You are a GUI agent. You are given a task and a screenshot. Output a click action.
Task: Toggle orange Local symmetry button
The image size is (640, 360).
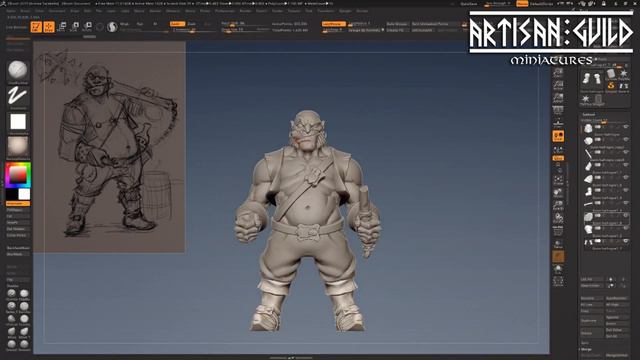558,136
